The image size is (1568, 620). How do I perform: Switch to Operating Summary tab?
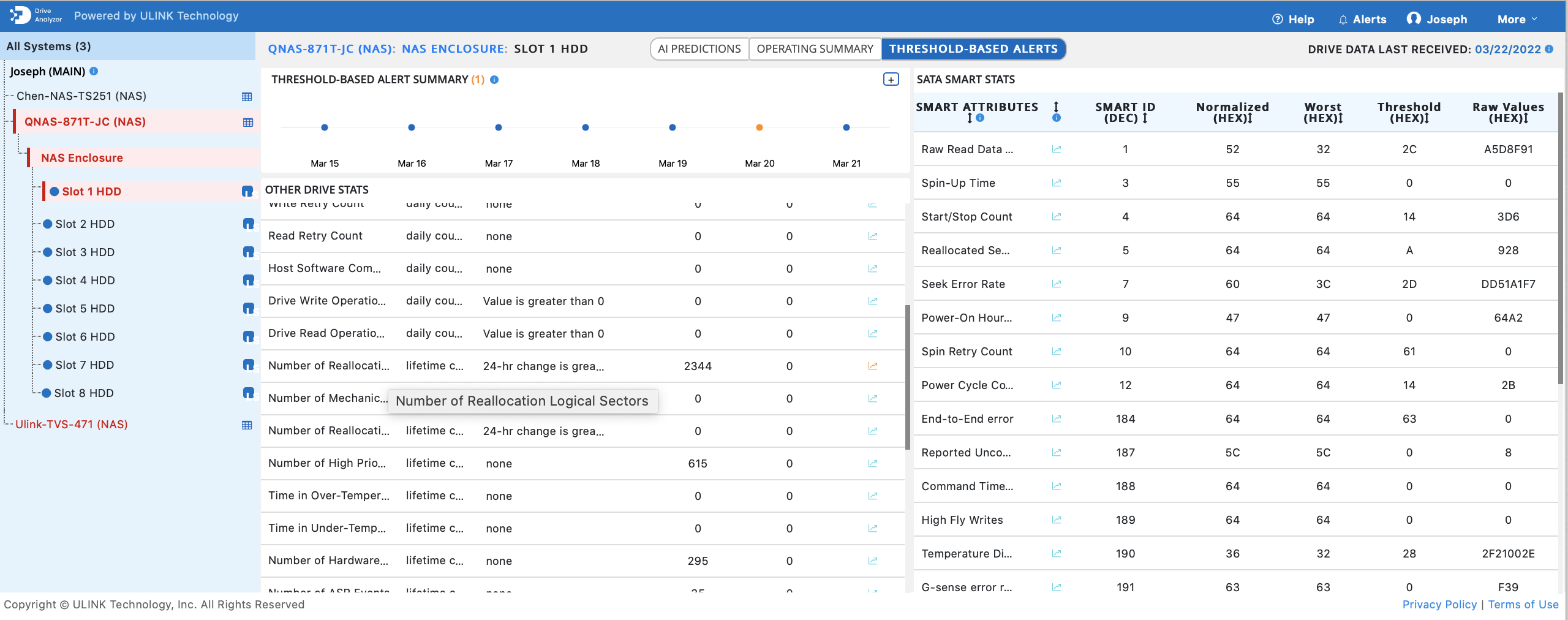815,49
